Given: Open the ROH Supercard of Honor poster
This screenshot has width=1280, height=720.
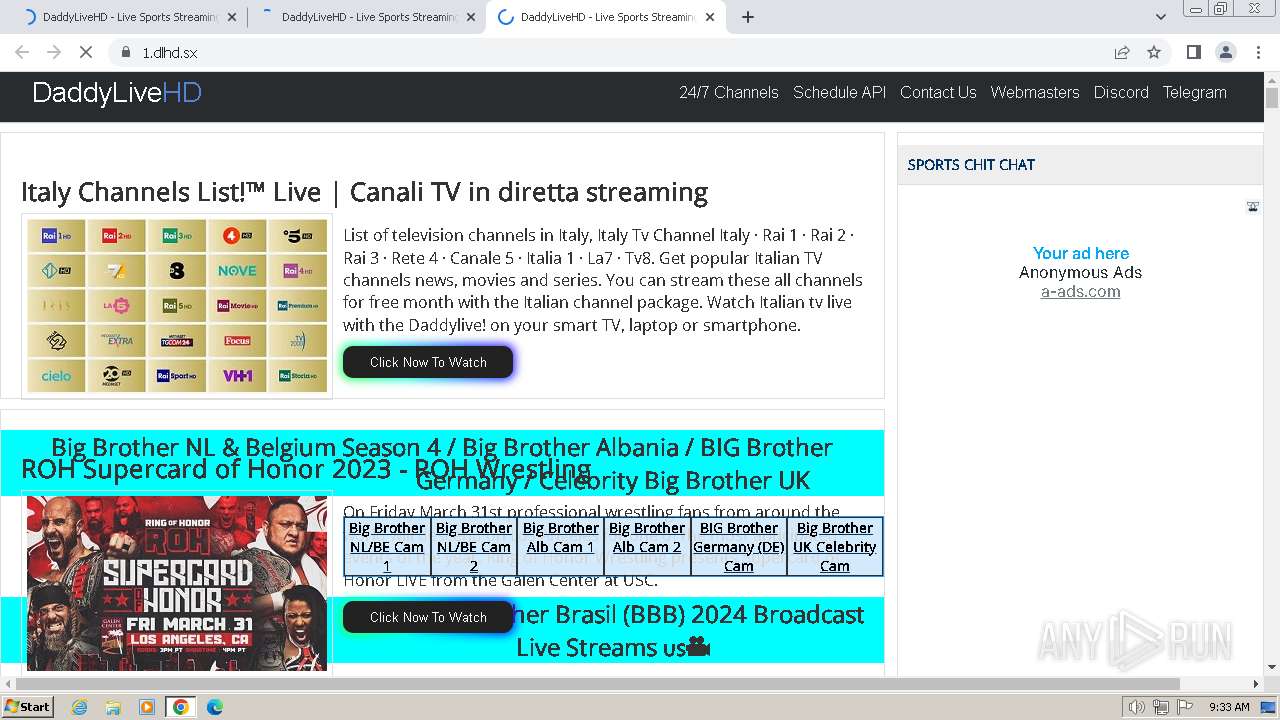Looking at the screenshot, I should 177,583.
